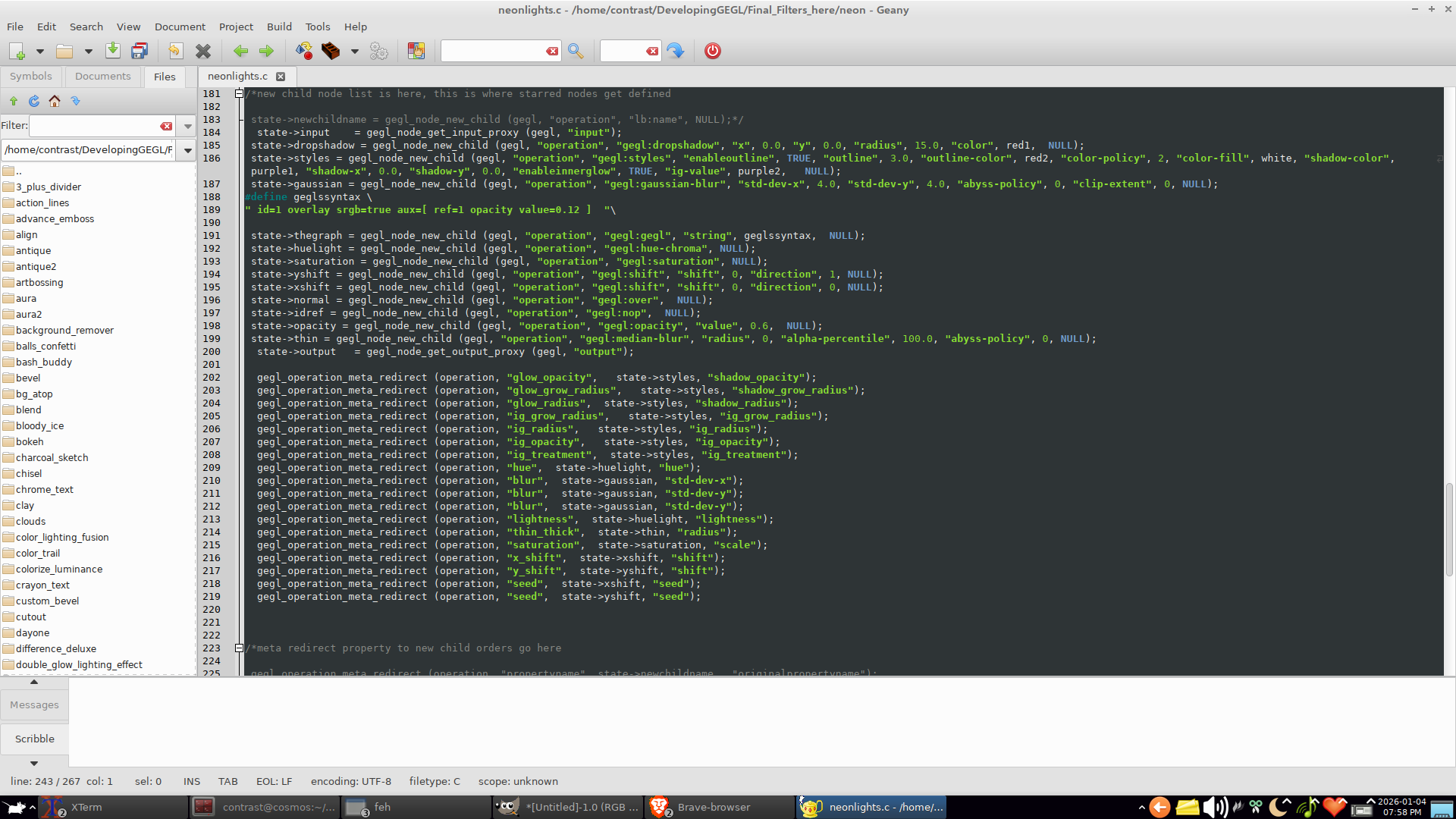Open the chrome_text folder
The width and height of the screenshot is (1456, 819).
[44, 489]
